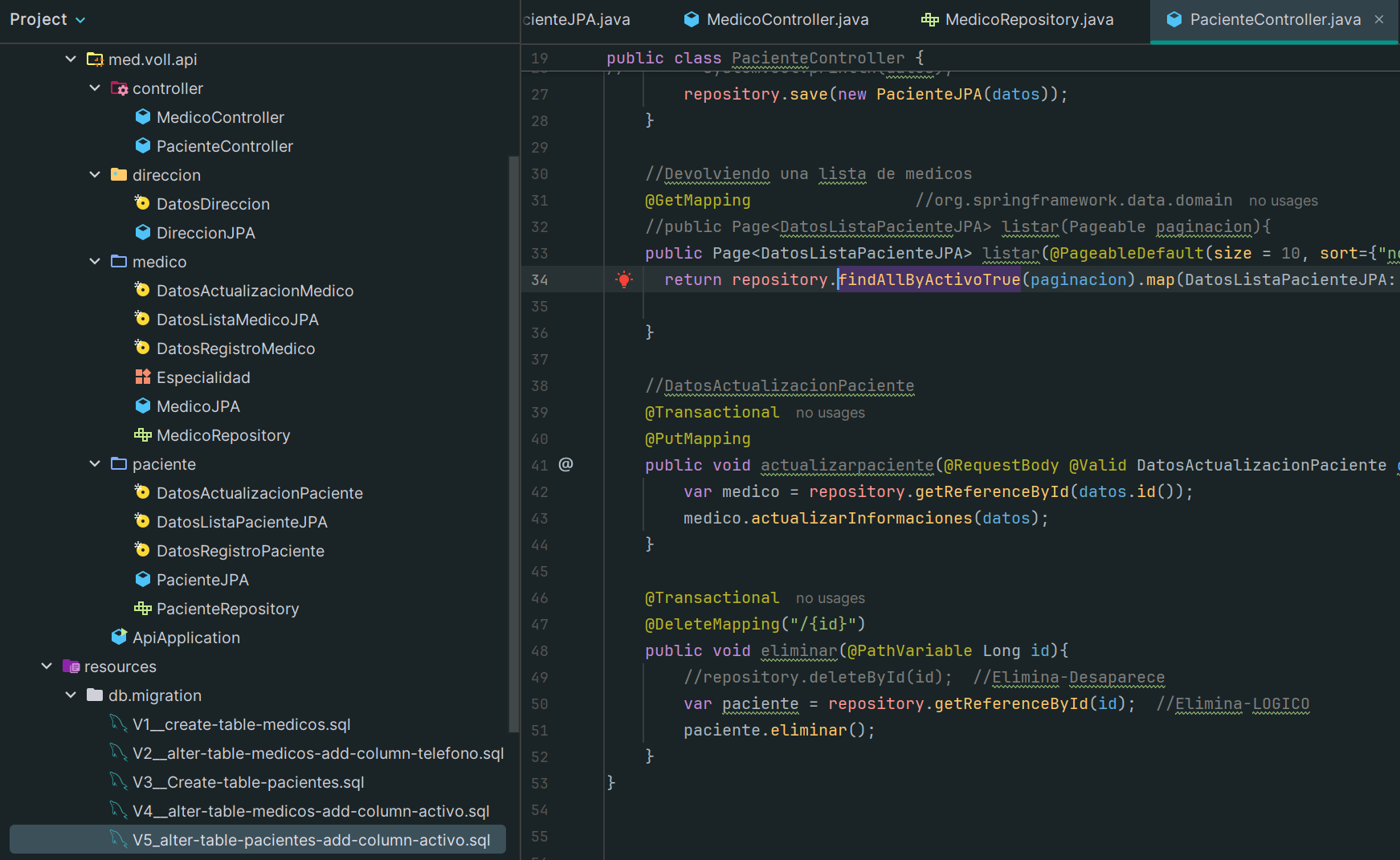
Task: Click 'no usages' hint beside @GetMapping
Action: coord(1284,201)
